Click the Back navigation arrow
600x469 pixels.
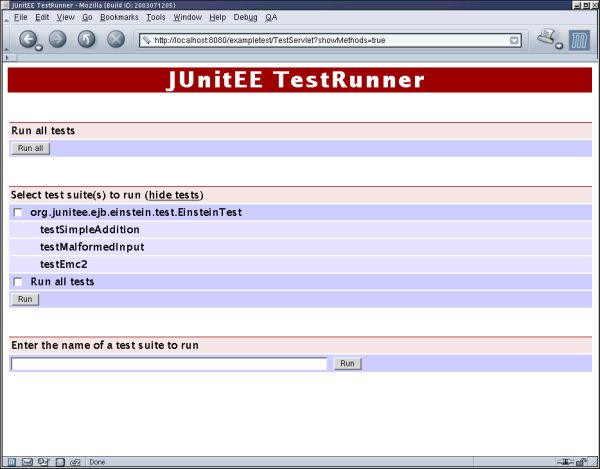(28, 39)
